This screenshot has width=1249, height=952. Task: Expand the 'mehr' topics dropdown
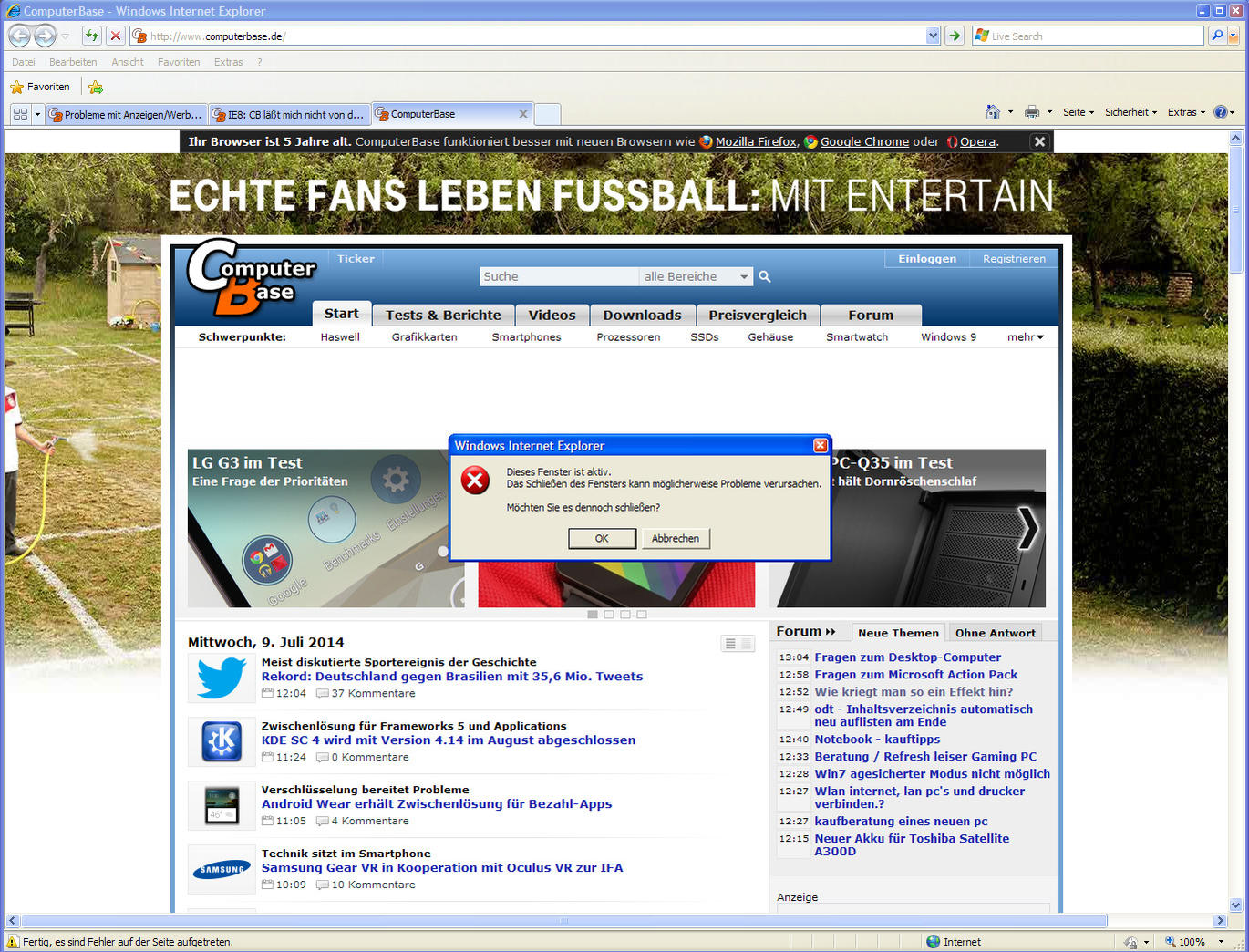[x=1026, y=337]
